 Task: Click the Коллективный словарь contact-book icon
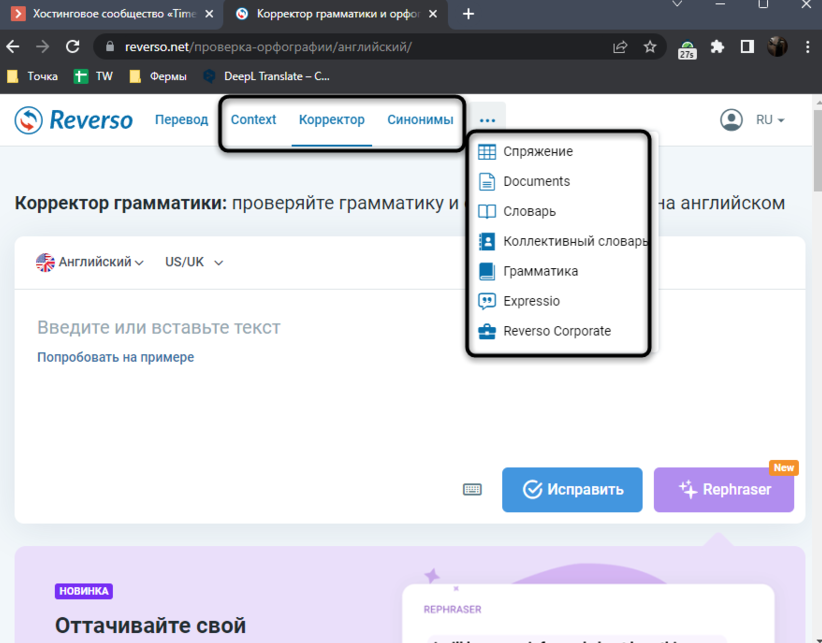487,242
